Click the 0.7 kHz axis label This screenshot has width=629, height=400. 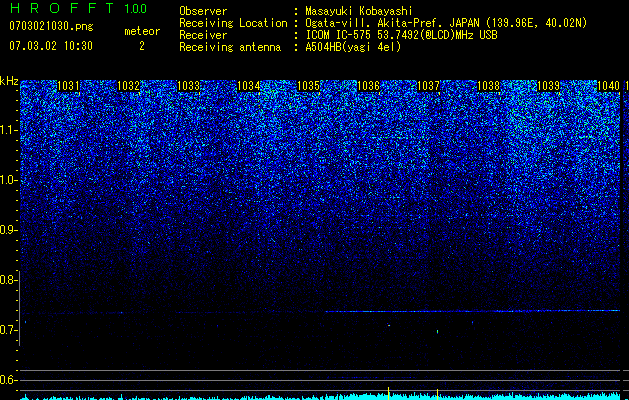tap(8, 330)
